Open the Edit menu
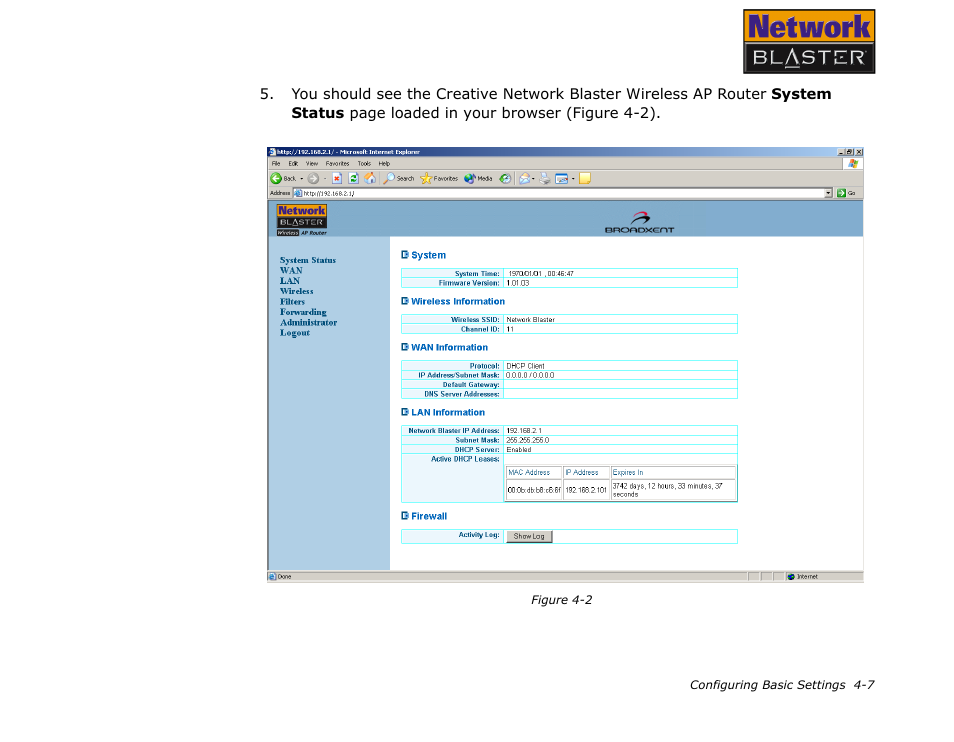This screenshot has width=954, height=742. pyautogui.click(x=293, y=164)
